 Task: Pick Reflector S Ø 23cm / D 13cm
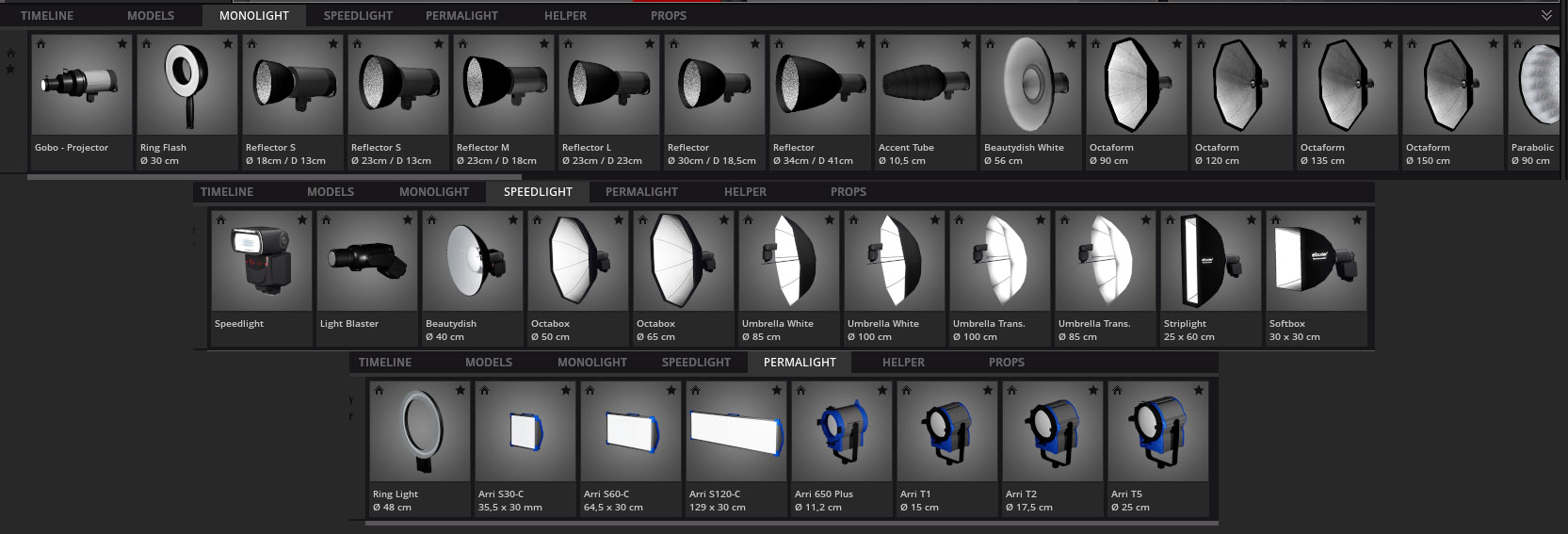pos(398,102)
